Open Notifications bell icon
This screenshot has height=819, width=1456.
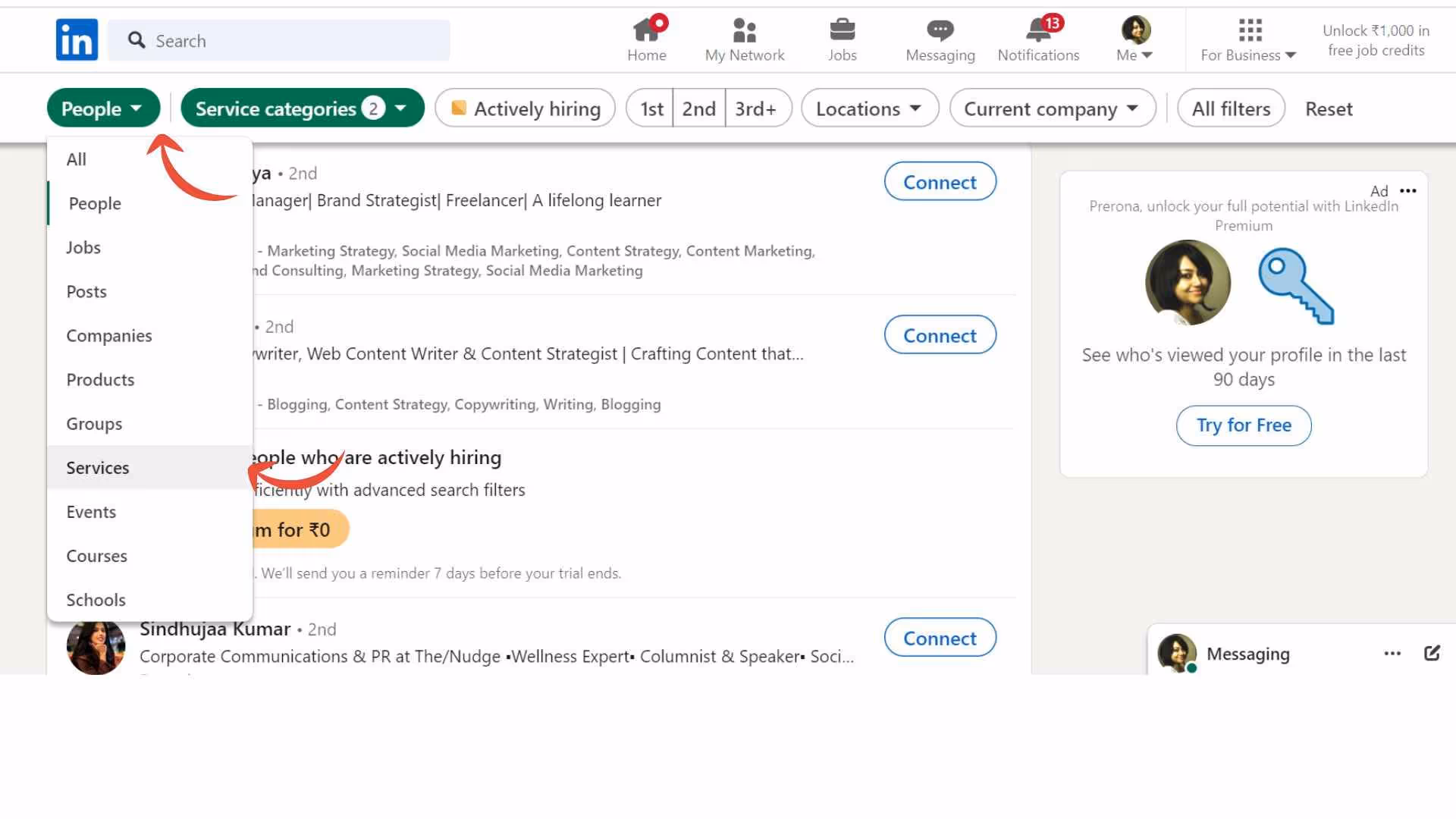tap(1038, 30)
